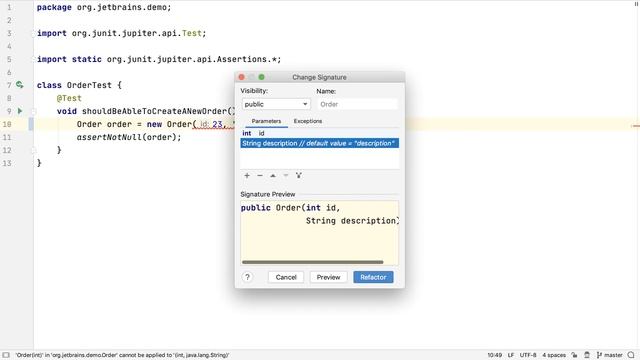Switch to the Exceptions tab

tap(308, 121)
